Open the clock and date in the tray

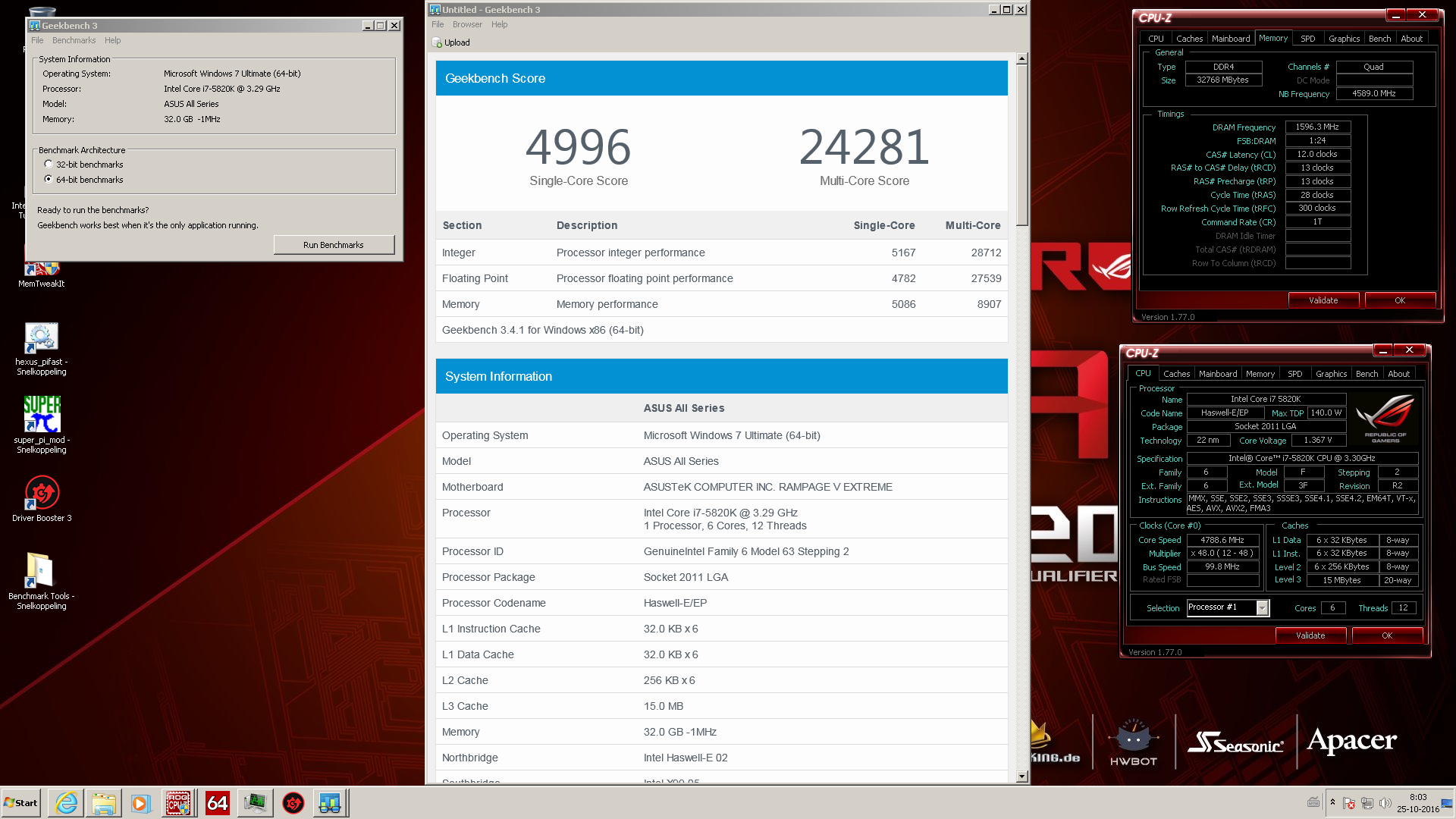coord(1418,803)
